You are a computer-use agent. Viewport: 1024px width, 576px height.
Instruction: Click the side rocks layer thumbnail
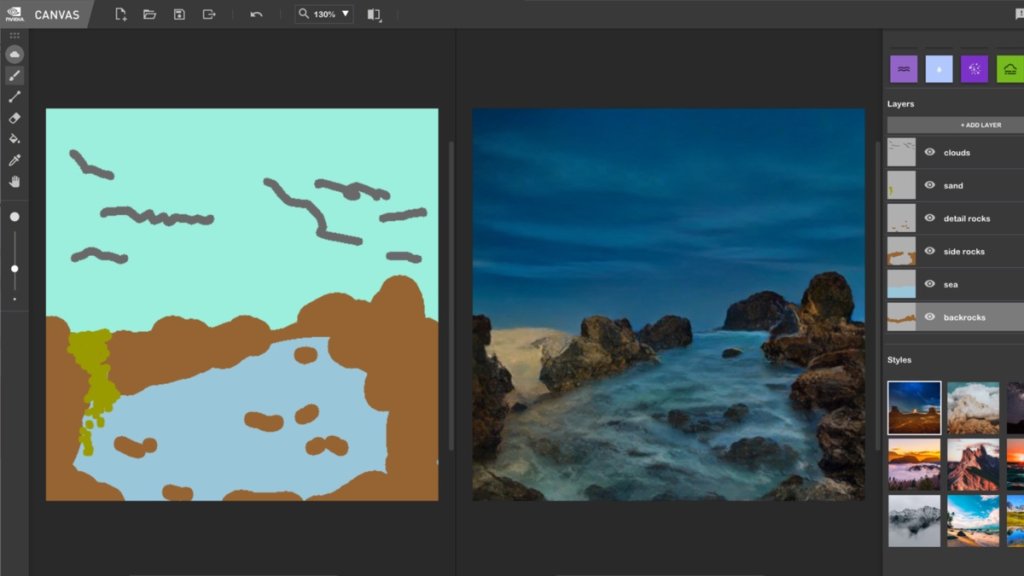coord(901,251)
